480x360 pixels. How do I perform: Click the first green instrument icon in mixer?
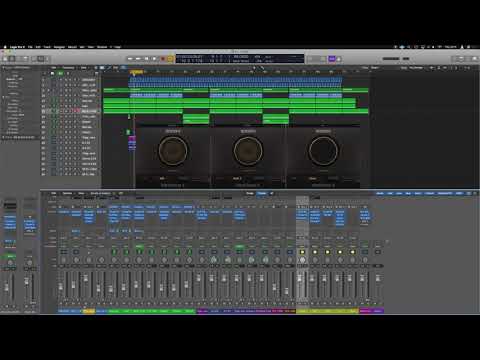pos(114,252)
